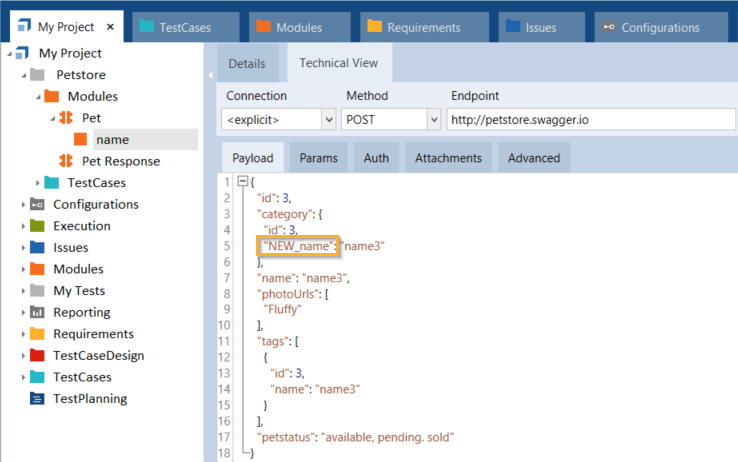738x462 pixels.
Task: Collapse the Petstore tree node
Action: [x=22, y=75]
